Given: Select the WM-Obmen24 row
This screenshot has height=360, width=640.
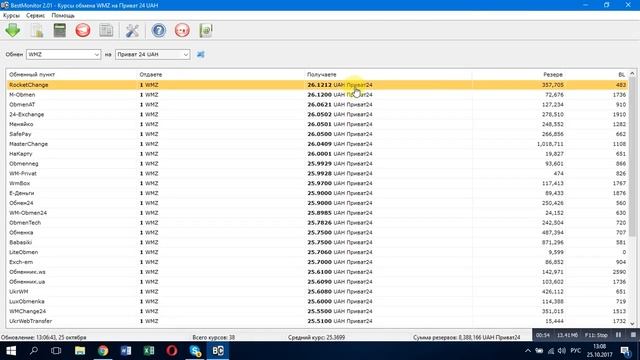Looking at the screenshot, I should click(x=318, y=213).
